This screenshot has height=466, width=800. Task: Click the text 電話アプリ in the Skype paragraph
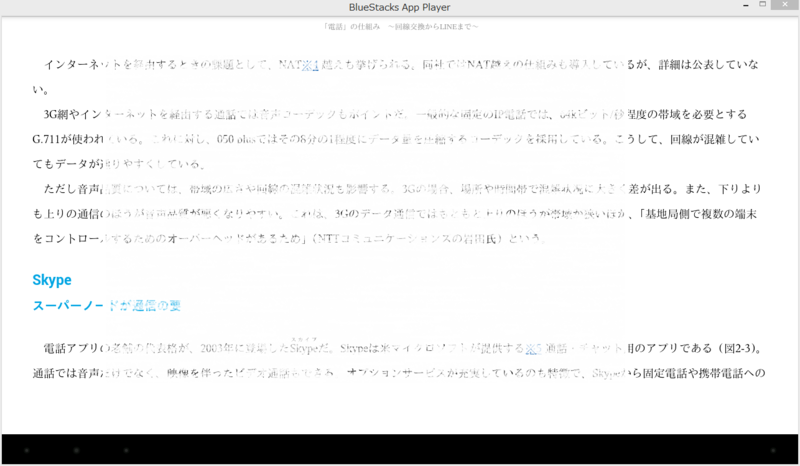click(x=70, y=349)
